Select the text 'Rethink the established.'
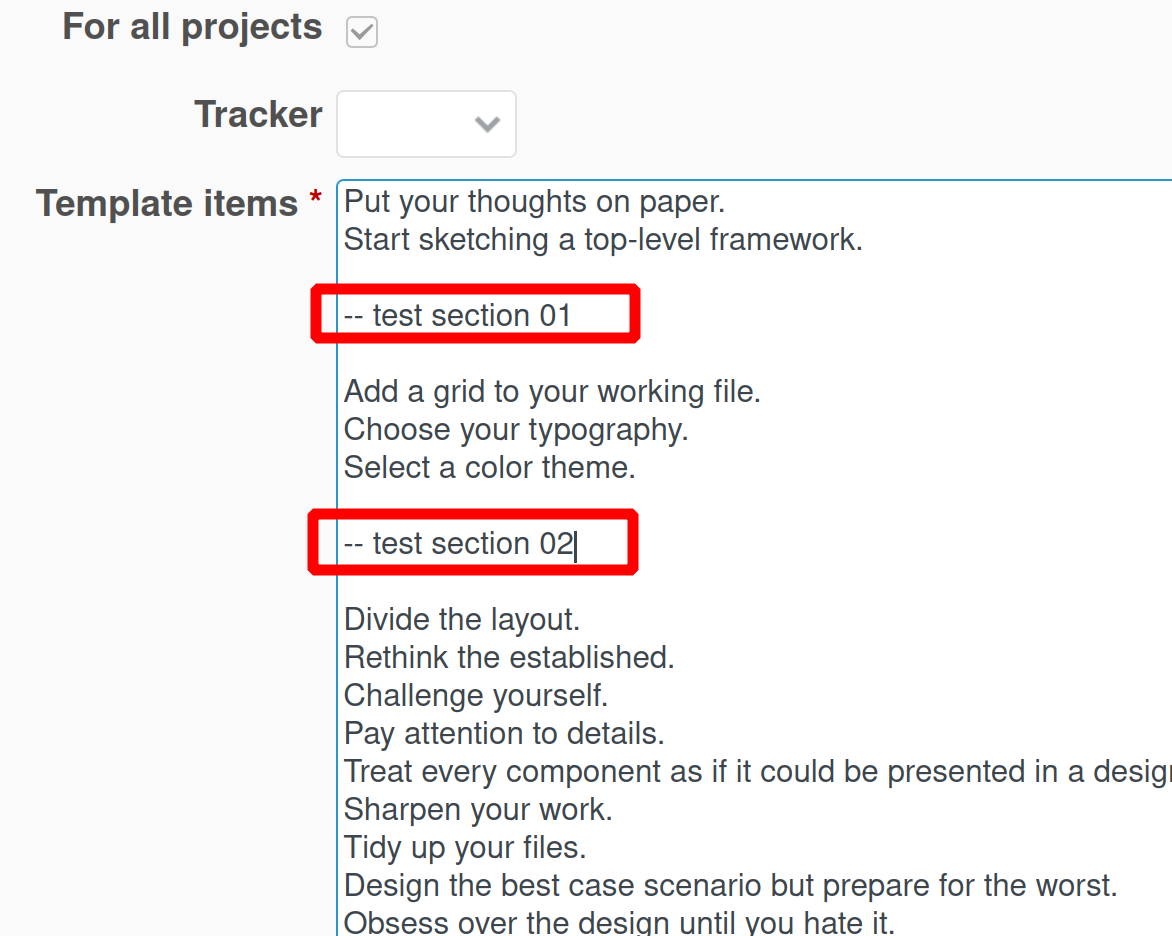This screenshot has width=1172, height=936. (x=507, y=657)
